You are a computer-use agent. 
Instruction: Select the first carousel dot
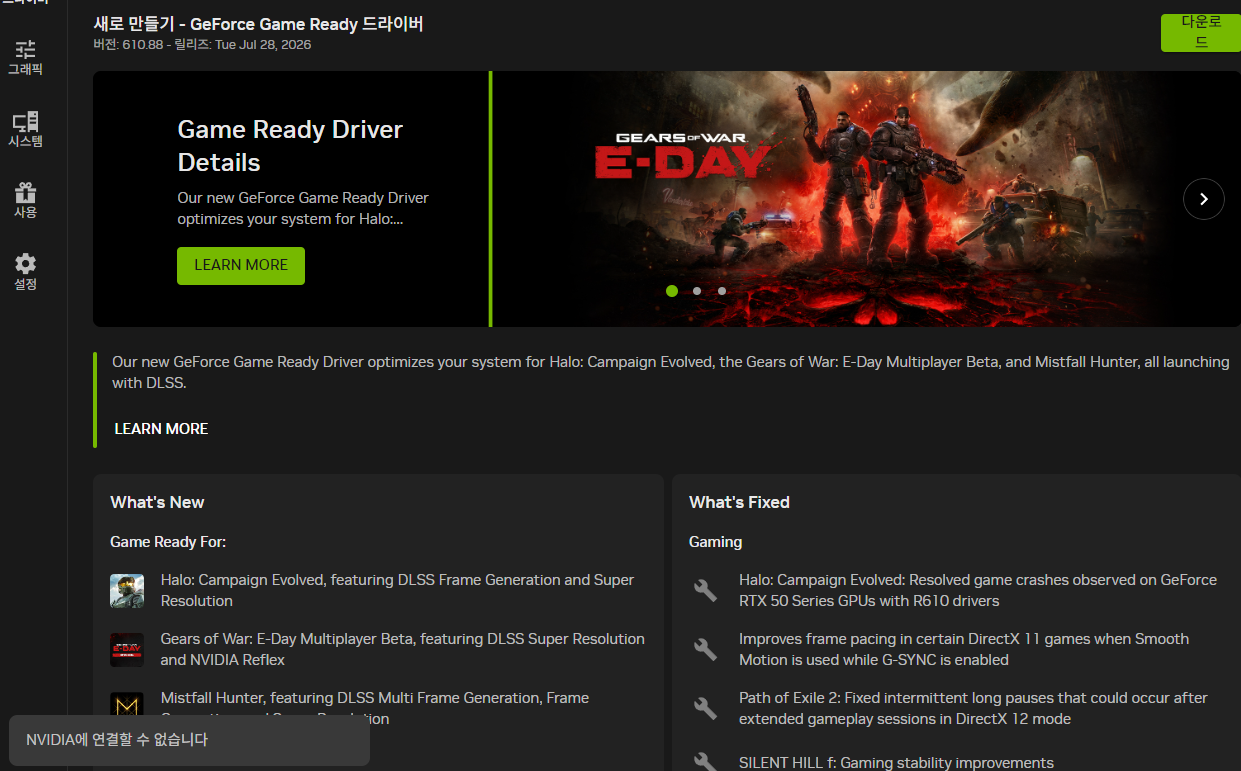[x=672, y=291]
